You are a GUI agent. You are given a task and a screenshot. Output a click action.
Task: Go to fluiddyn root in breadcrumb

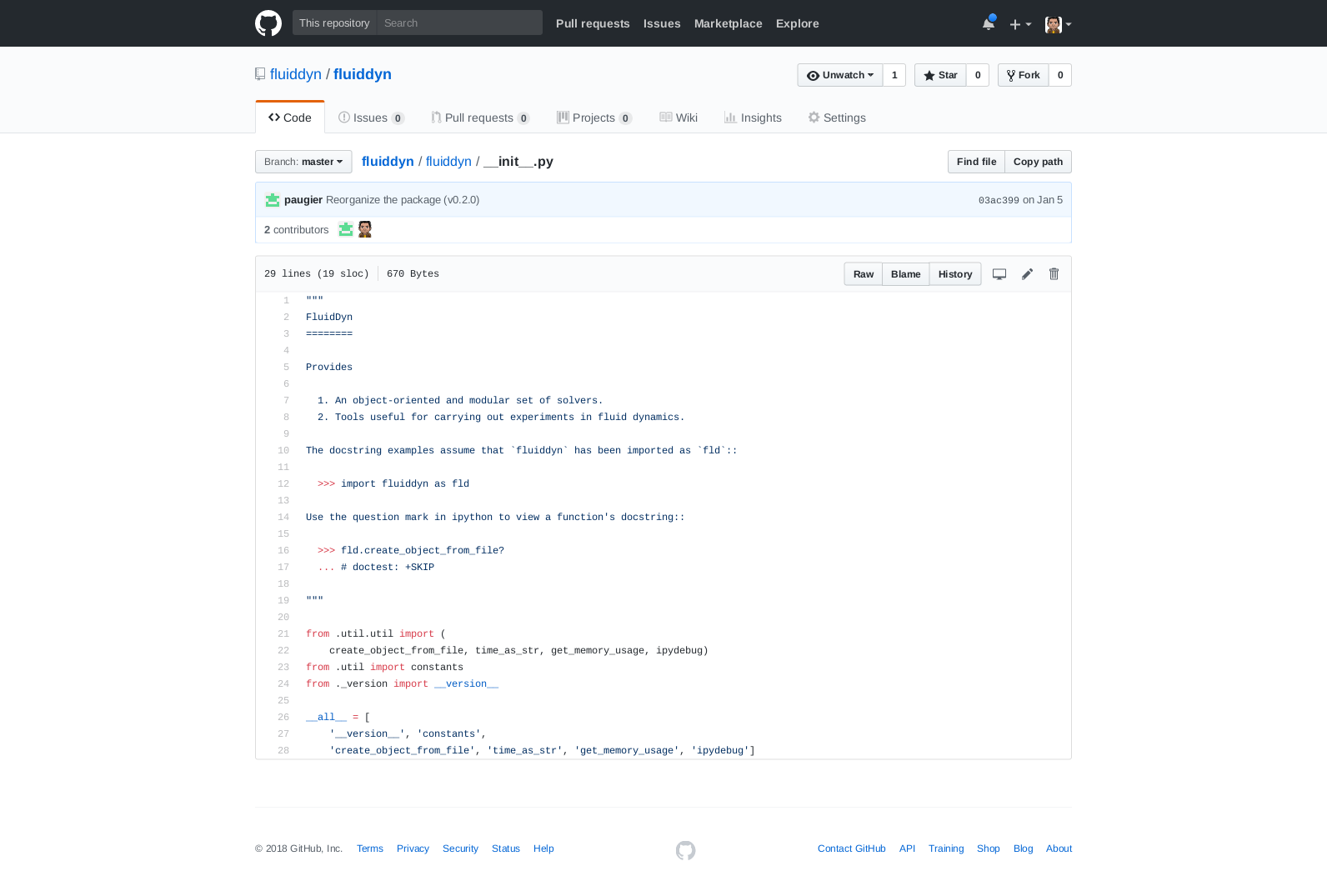388,162
